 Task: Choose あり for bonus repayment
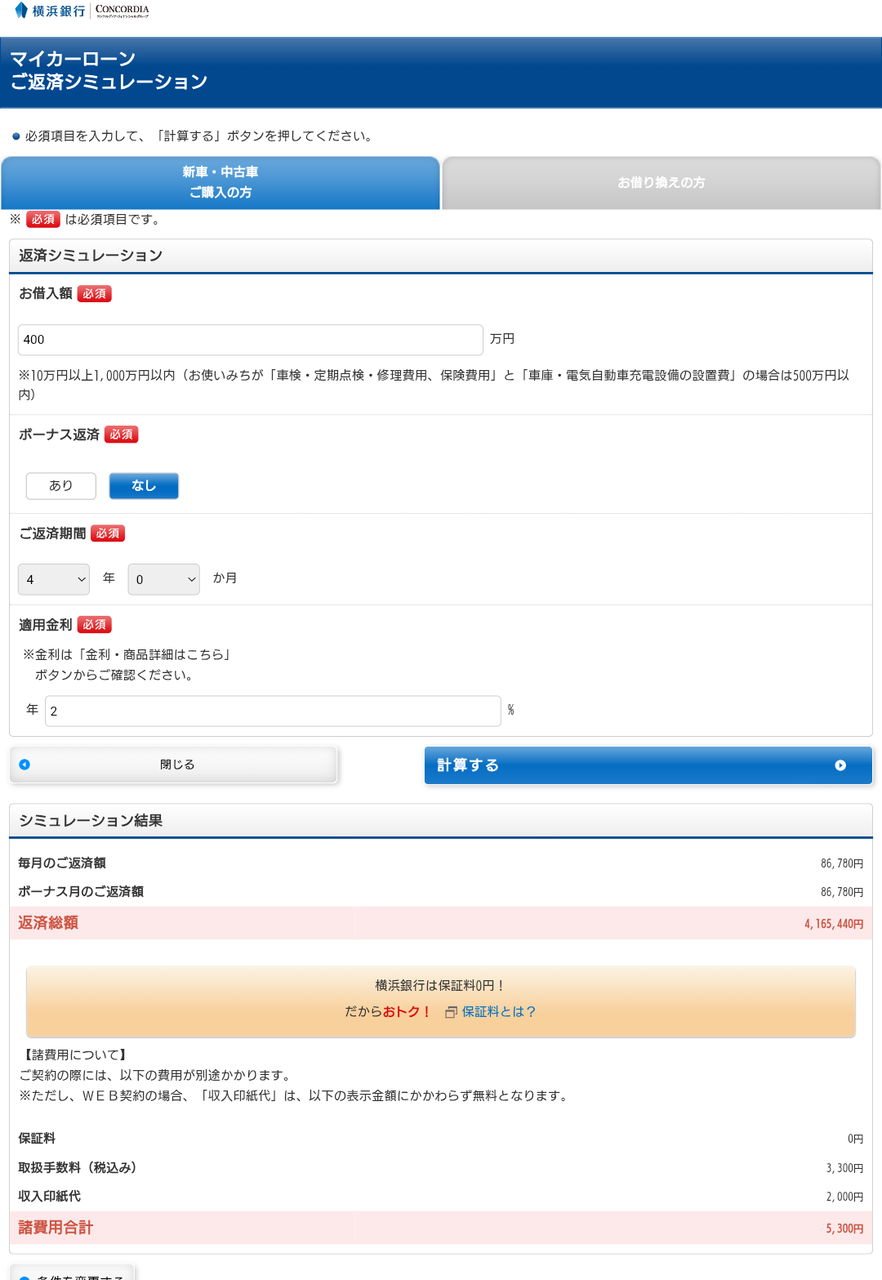click(x=61, y=486)
